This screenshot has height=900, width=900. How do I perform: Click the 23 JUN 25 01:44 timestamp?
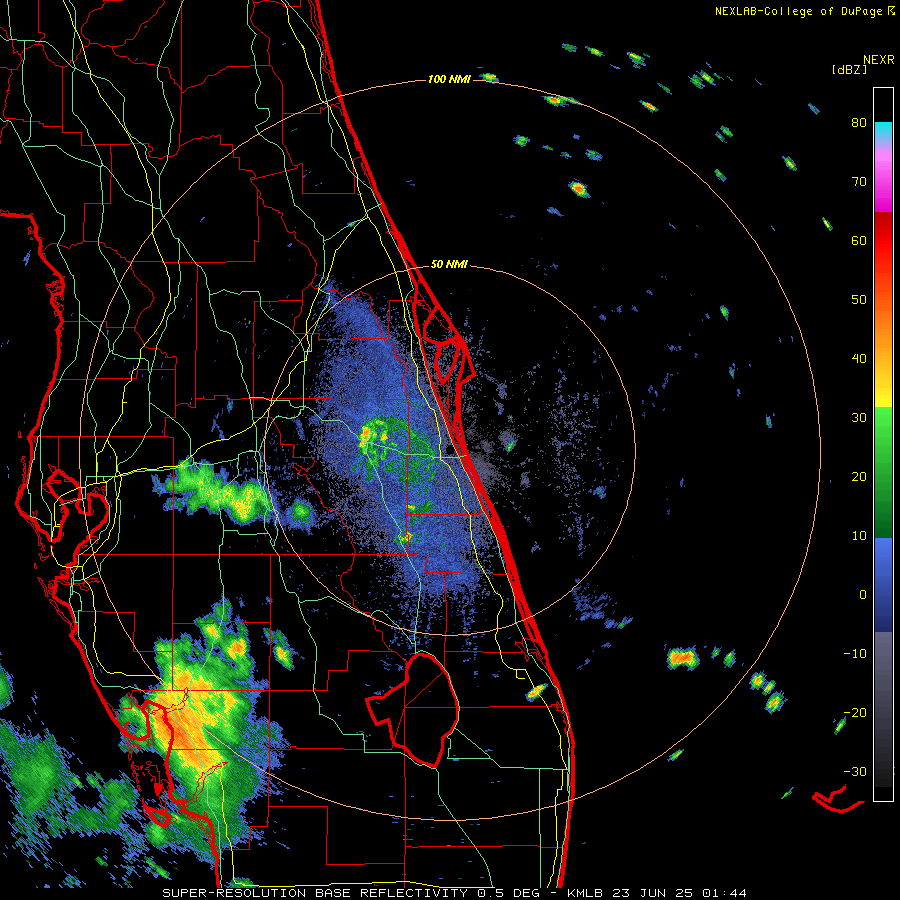[681, 893]
